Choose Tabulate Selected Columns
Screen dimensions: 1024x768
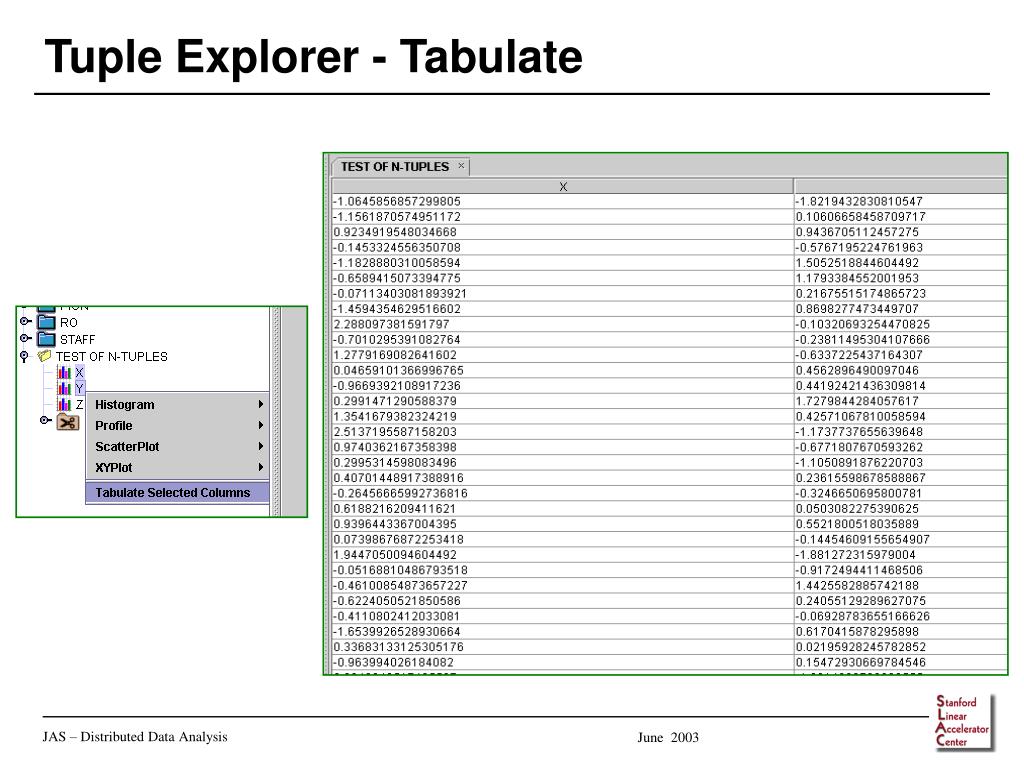[x=178, y=492]
